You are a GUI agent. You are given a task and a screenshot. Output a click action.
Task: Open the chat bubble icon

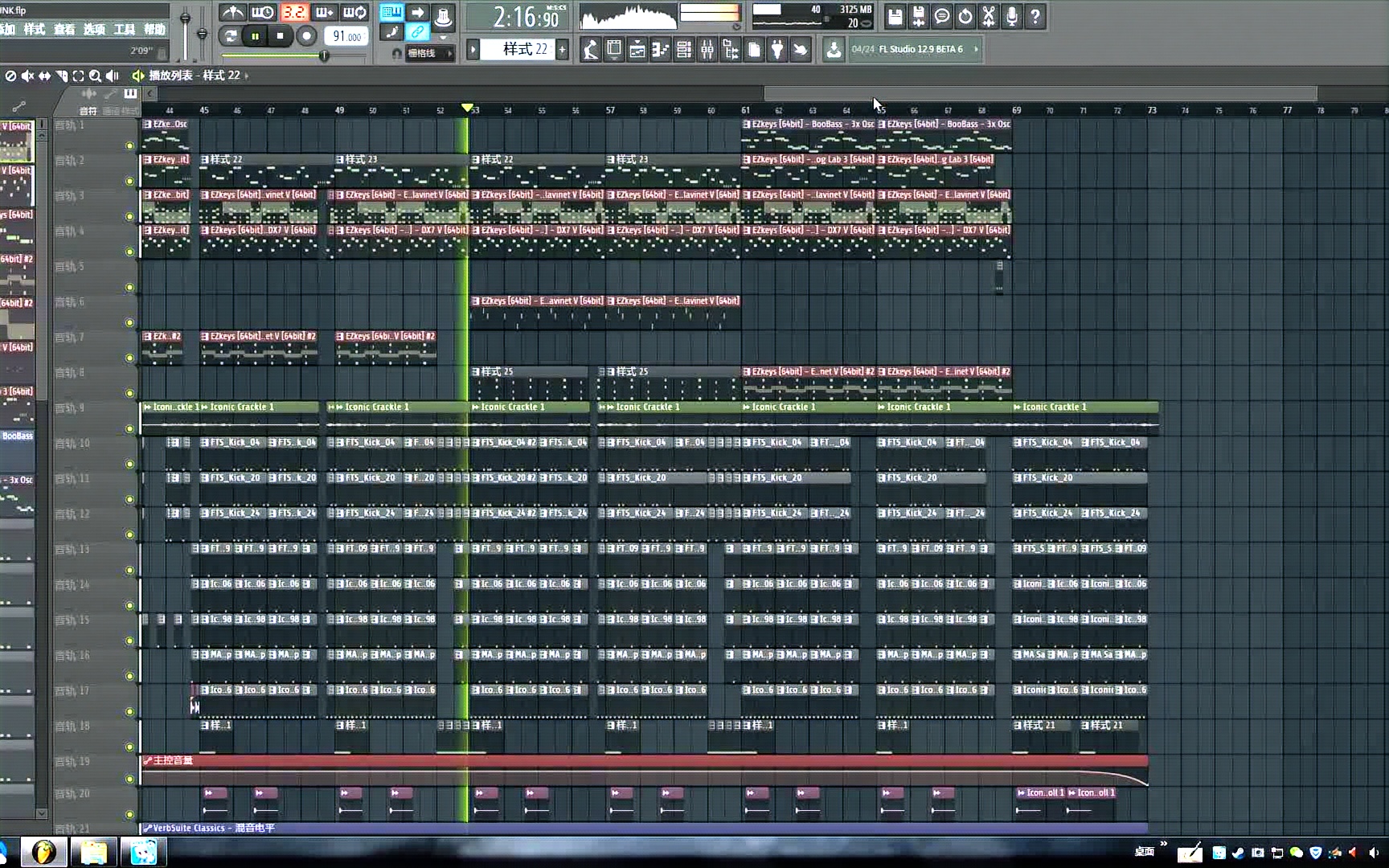tap(941, 15)
